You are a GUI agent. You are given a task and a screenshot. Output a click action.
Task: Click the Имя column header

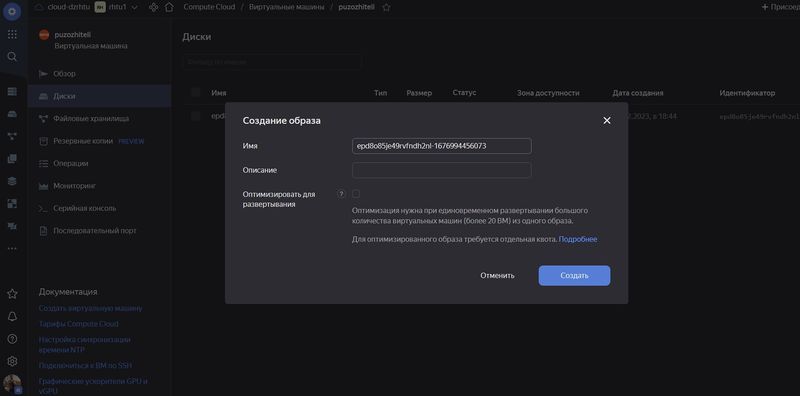point(219,93)
